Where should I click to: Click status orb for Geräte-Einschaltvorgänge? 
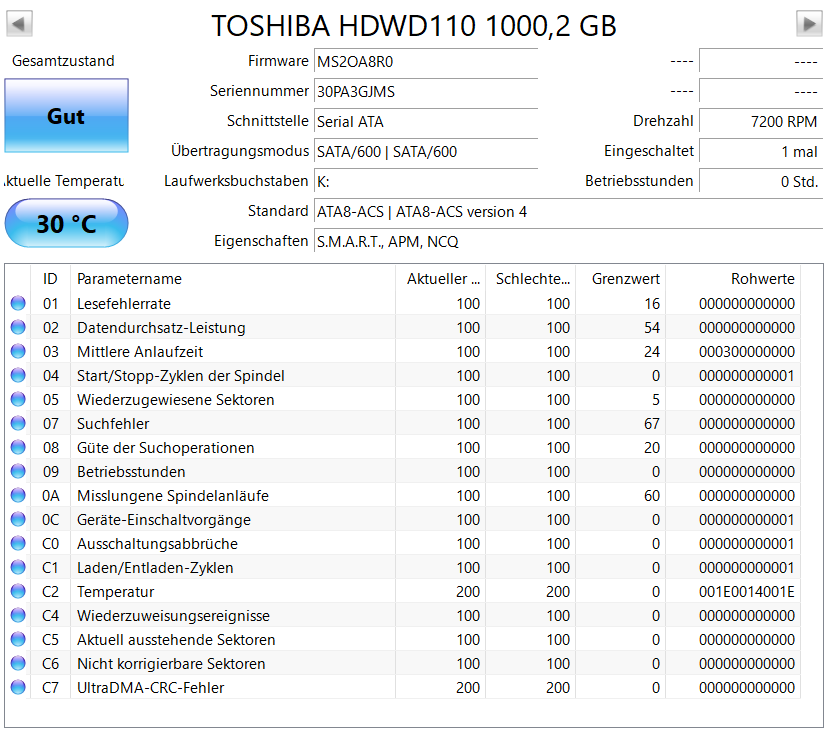[x=18, y=520]
